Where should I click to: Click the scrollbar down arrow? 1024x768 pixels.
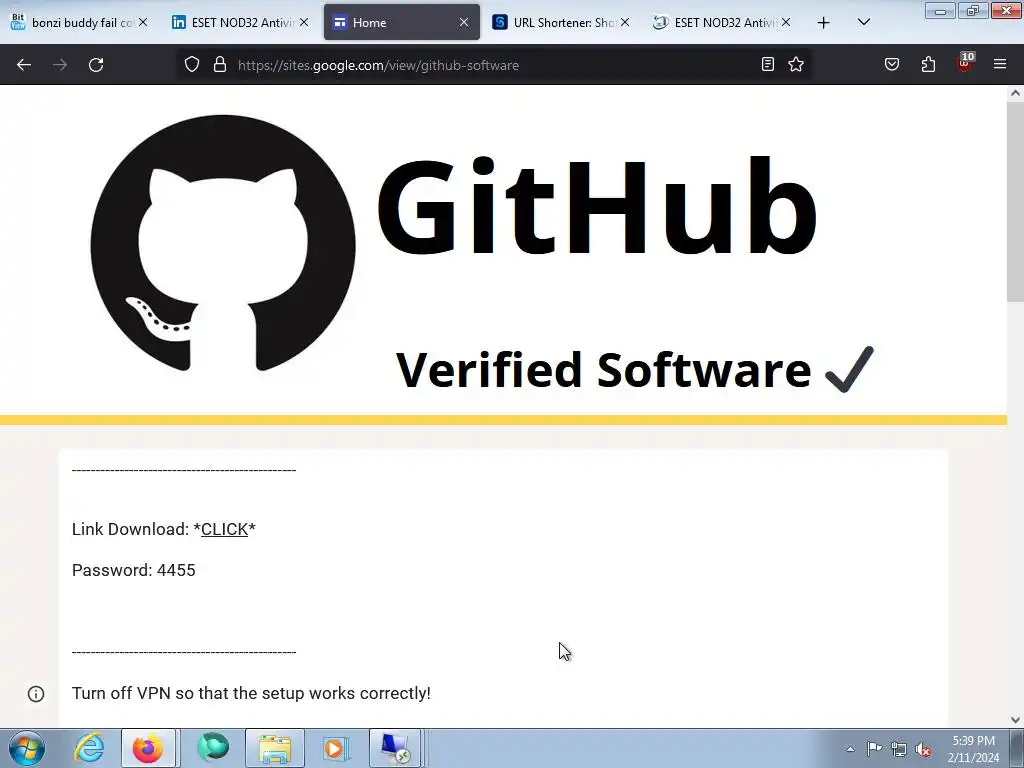click(x=1015, y=720)
